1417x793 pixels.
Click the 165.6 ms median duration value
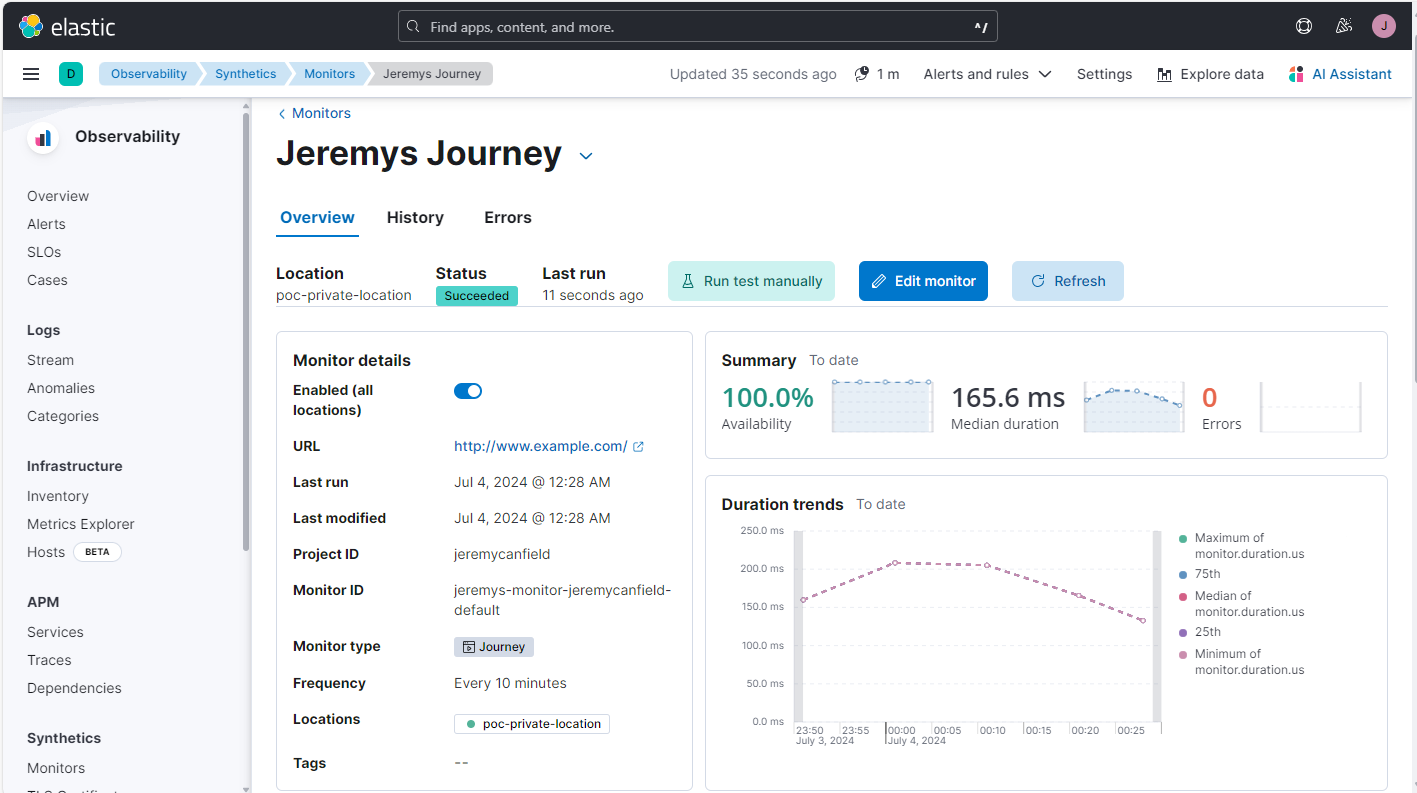tap(1008, 398)
